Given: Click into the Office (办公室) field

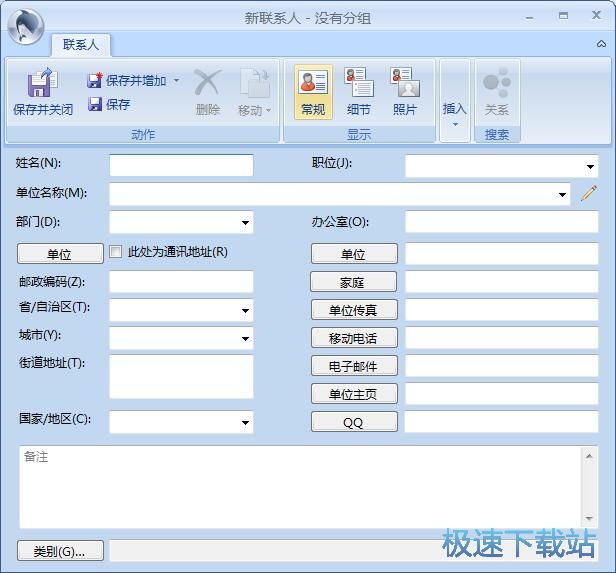Looking at the screenshot, I should pyautogui.click(x=502, y=222).
